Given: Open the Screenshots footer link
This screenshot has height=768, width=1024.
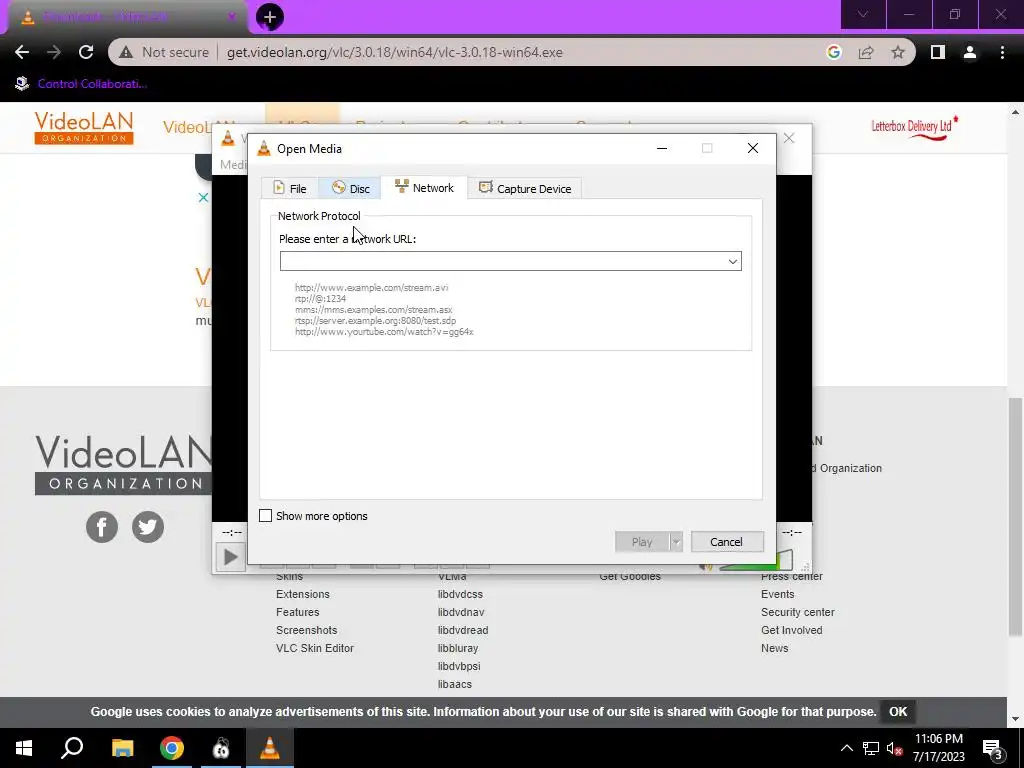Looking at the screenshot, I should click(x=306, y=630).
